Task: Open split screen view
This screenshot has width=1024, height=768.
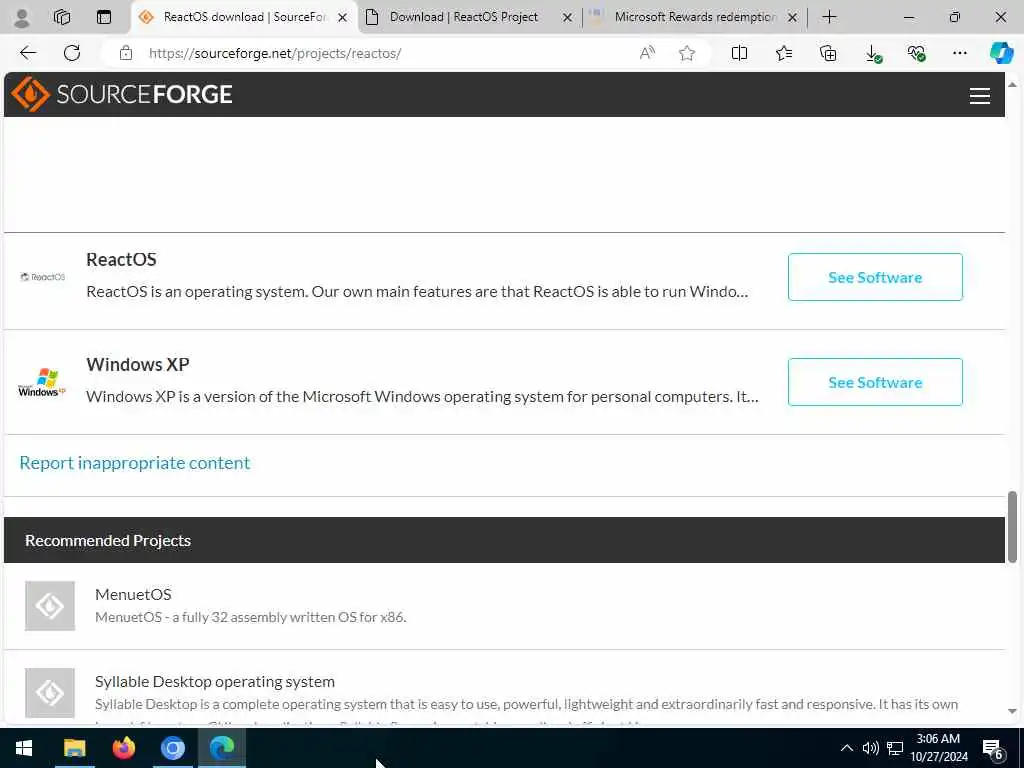Action: click(x=739, y=54)
